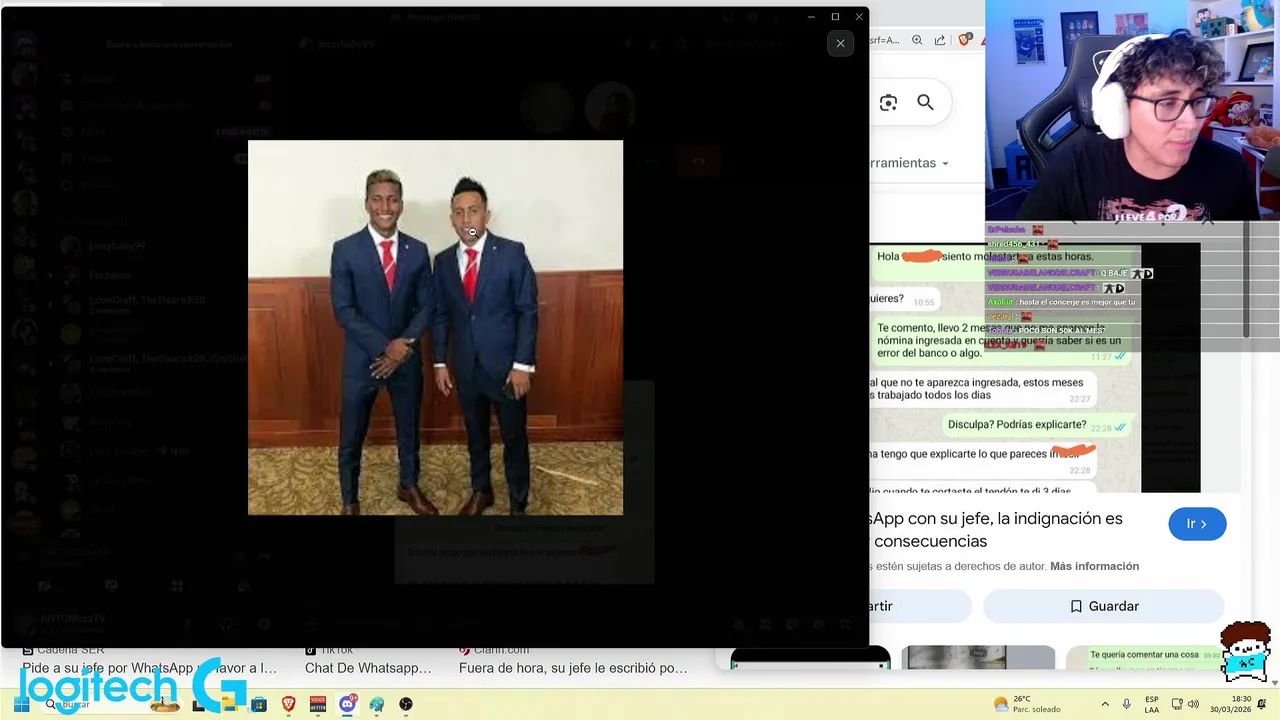
Task: Open the Más información link
Action: point(1094,566)
